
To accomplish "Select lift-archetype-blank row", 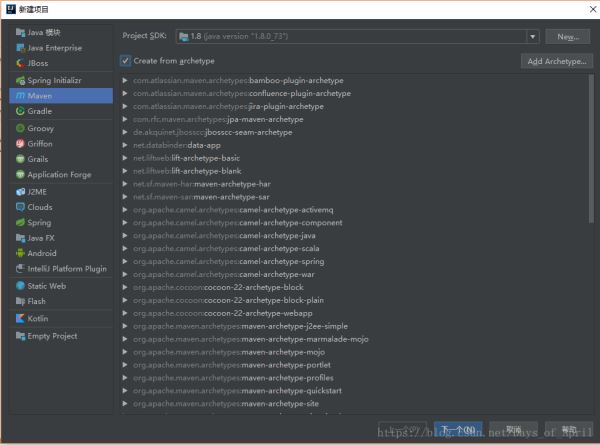I will [x=354, y=171].
